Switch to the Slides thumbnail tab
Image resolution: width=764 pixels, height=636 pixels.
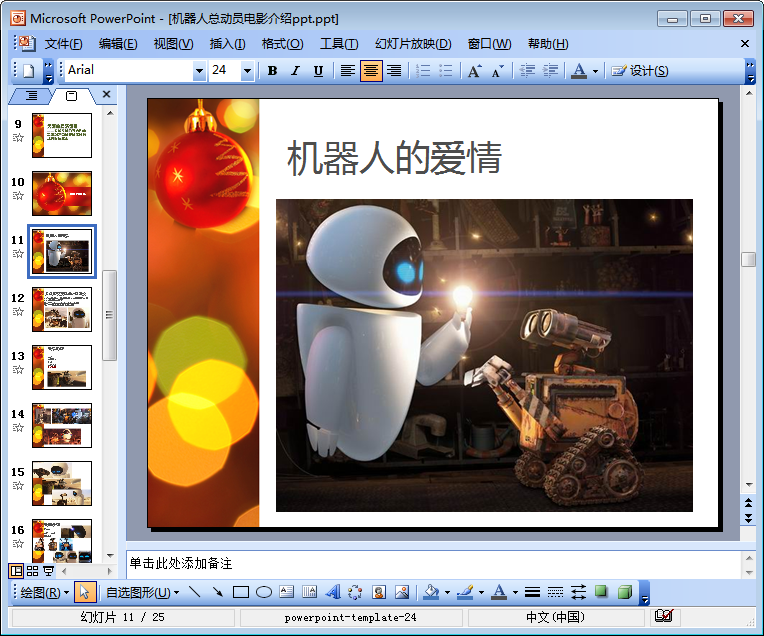click(71, 96)
